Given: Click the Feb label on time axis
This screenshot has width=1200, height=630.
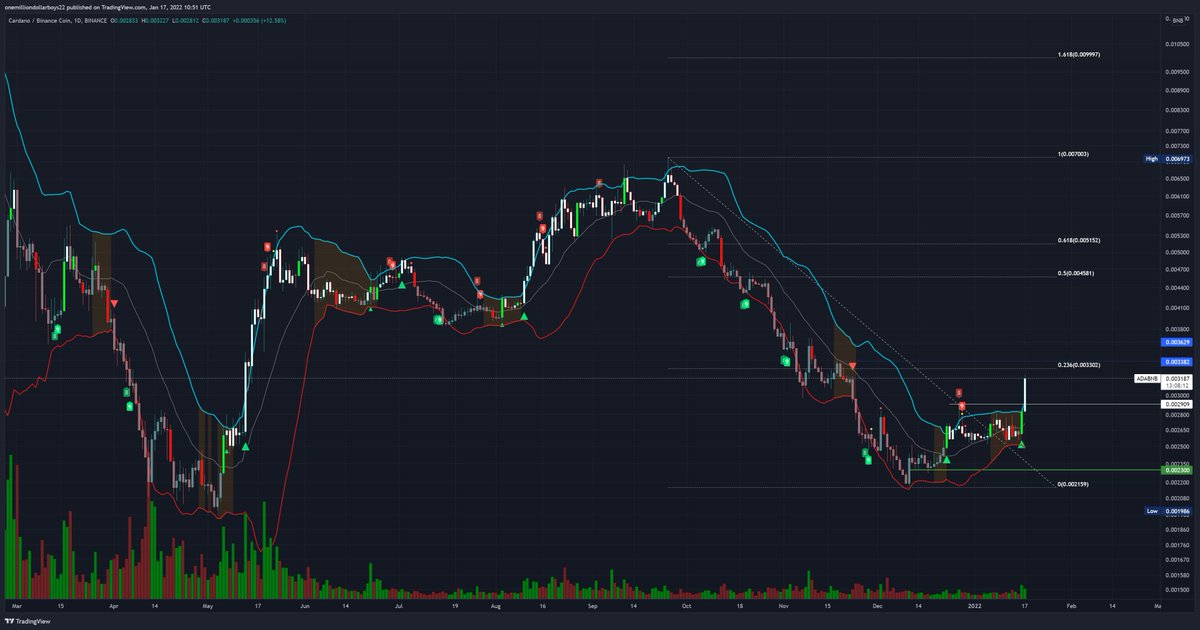Looking at the screenshot, I should (1070, 606).
